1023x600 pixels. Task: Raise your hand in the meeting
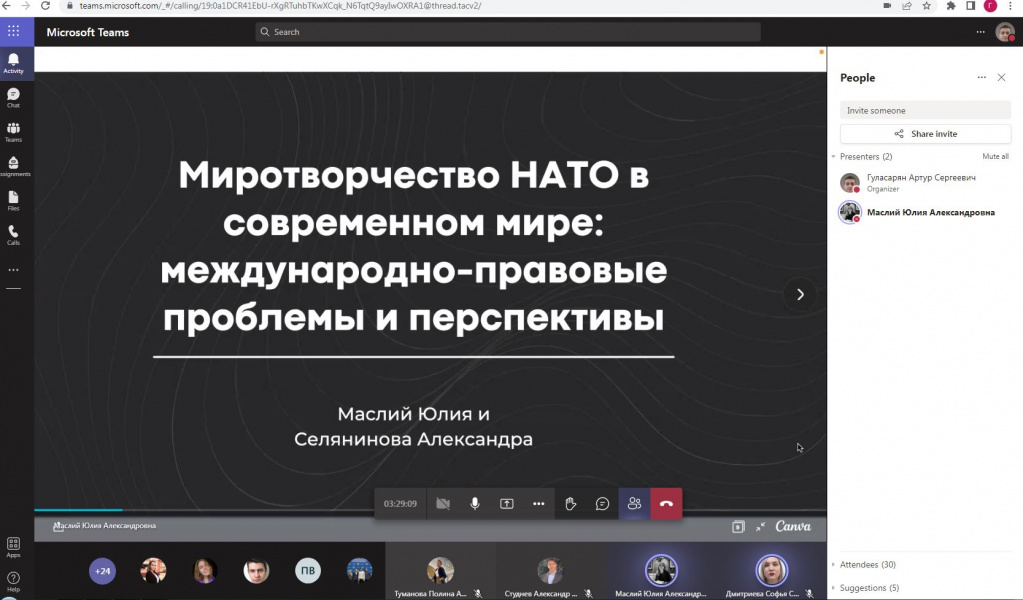pyautogui.click(x=570, y=503)
